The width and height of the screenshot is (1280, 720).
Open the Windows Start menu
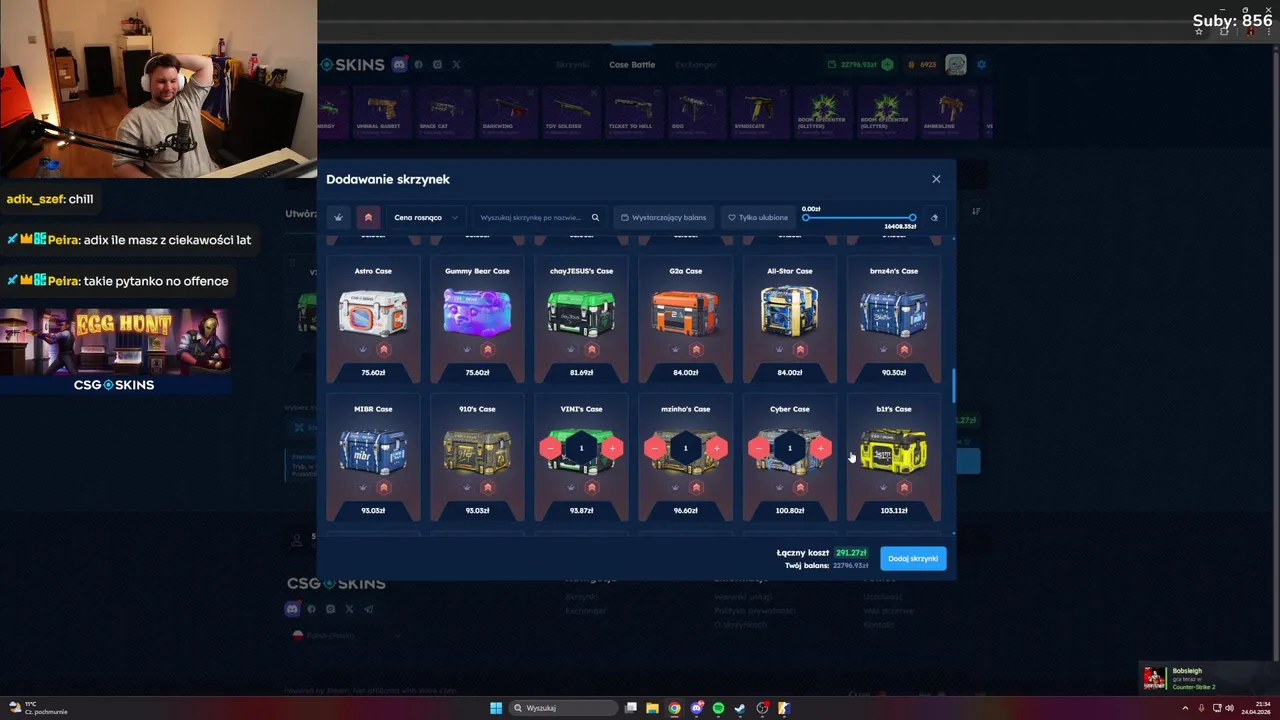496,708
